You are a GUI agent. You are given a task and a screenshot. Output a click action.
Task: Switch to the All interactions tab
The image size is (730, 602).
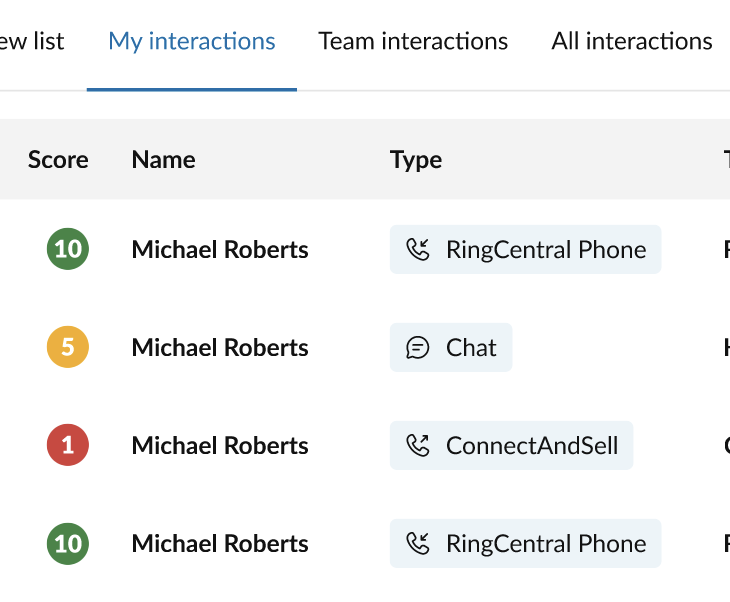pyautogui.click(x=632, y=41)
